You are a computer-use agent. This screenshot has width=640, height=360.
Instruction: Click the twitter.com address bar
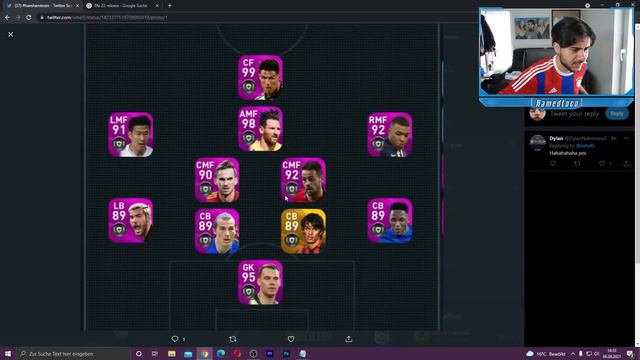click(257, 18)
